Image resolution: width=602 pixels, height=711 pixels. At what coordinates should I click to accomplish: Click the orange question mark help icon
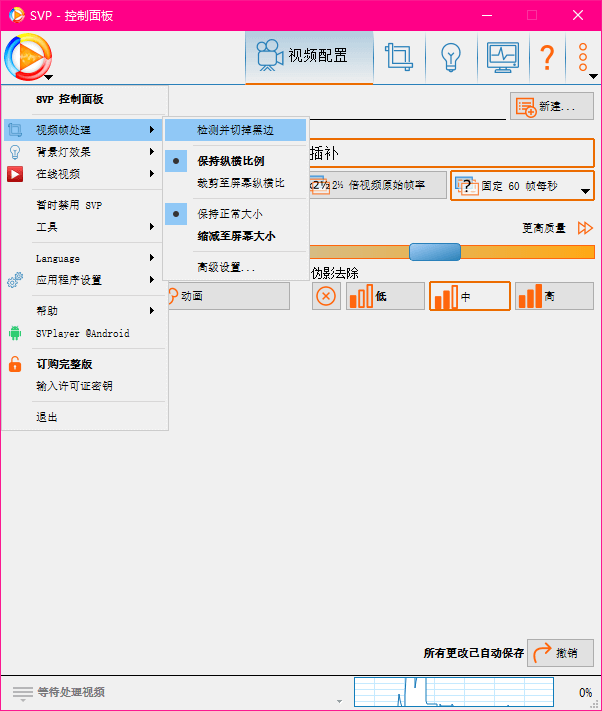coord(546,57)
